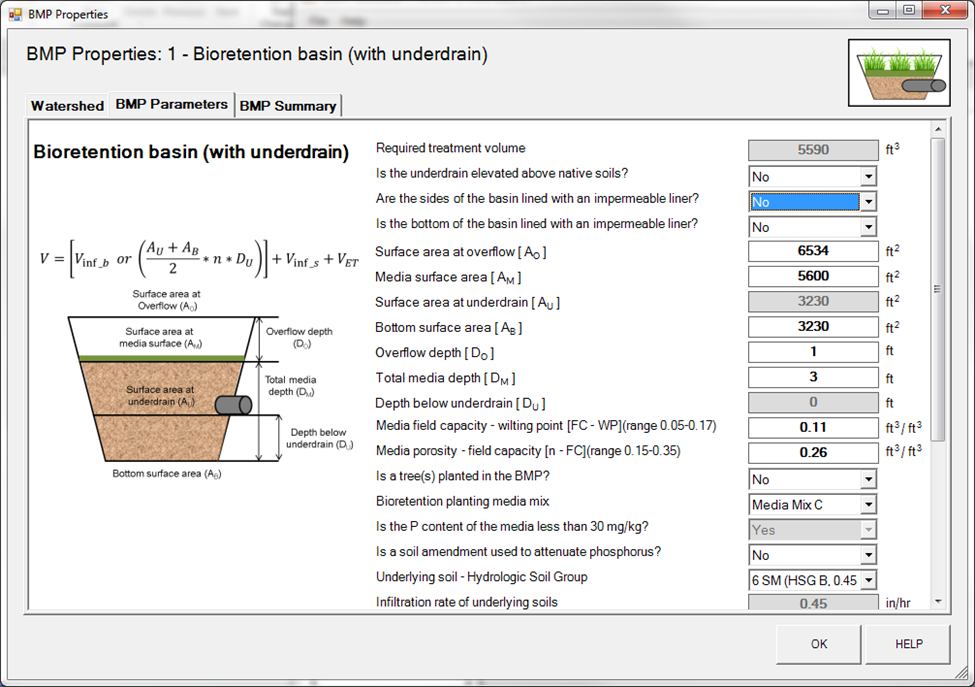
Task: Click the BMP Properties window app icon
Action: (15, 14)
